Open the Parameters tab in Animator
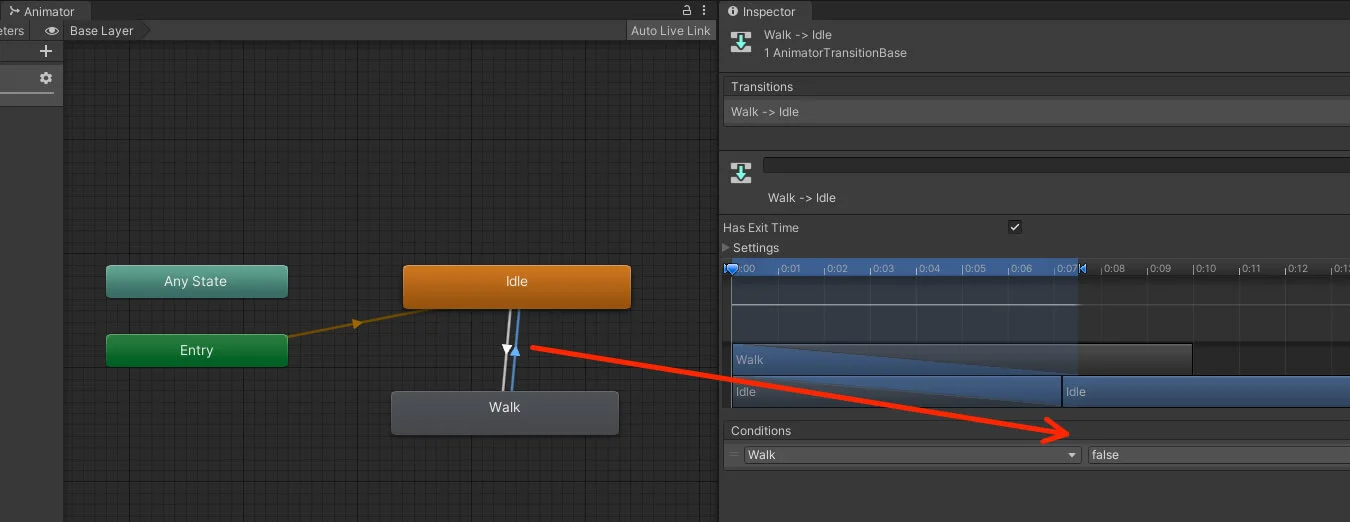Image resolution: width=1350 pixels, height=522 pixels. [12, 31]
